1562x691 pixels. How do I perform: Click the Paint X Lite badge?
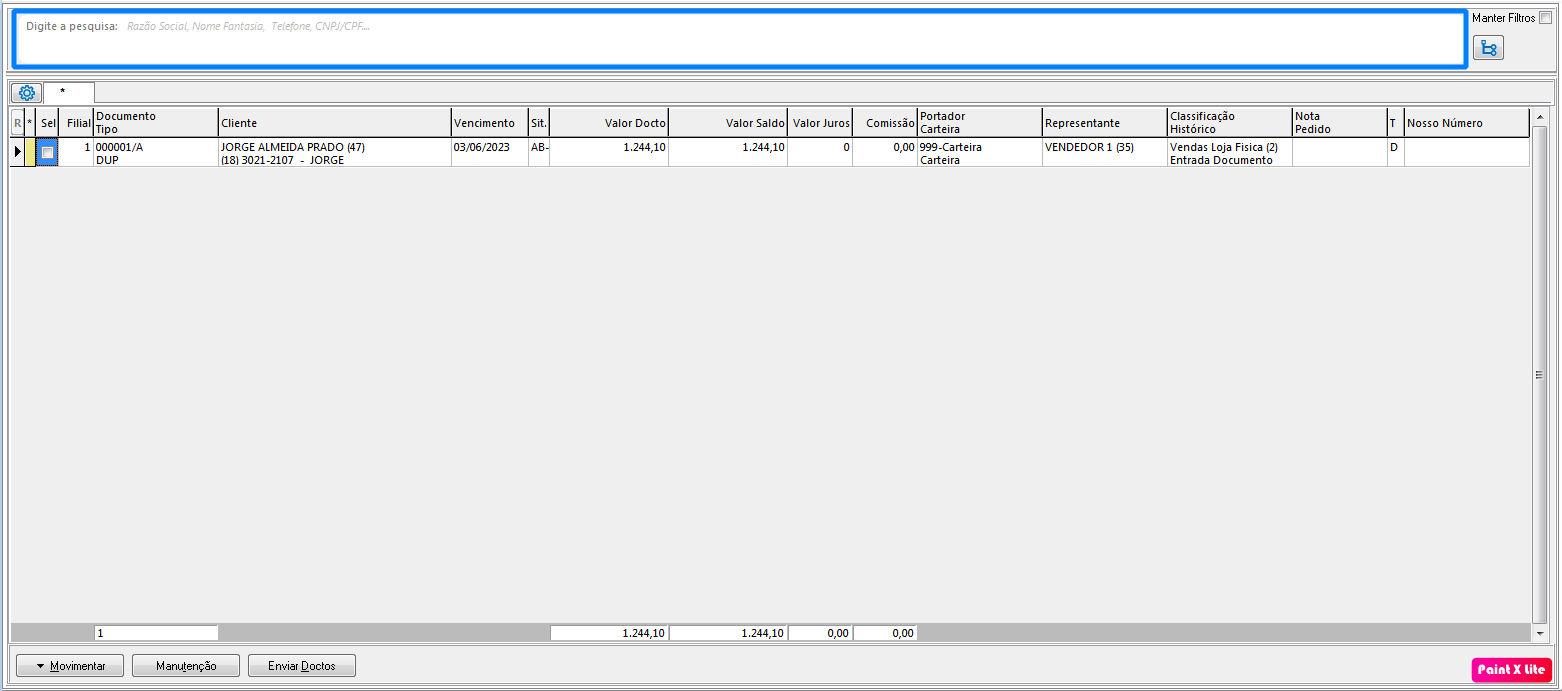[x=1511, y=670]
